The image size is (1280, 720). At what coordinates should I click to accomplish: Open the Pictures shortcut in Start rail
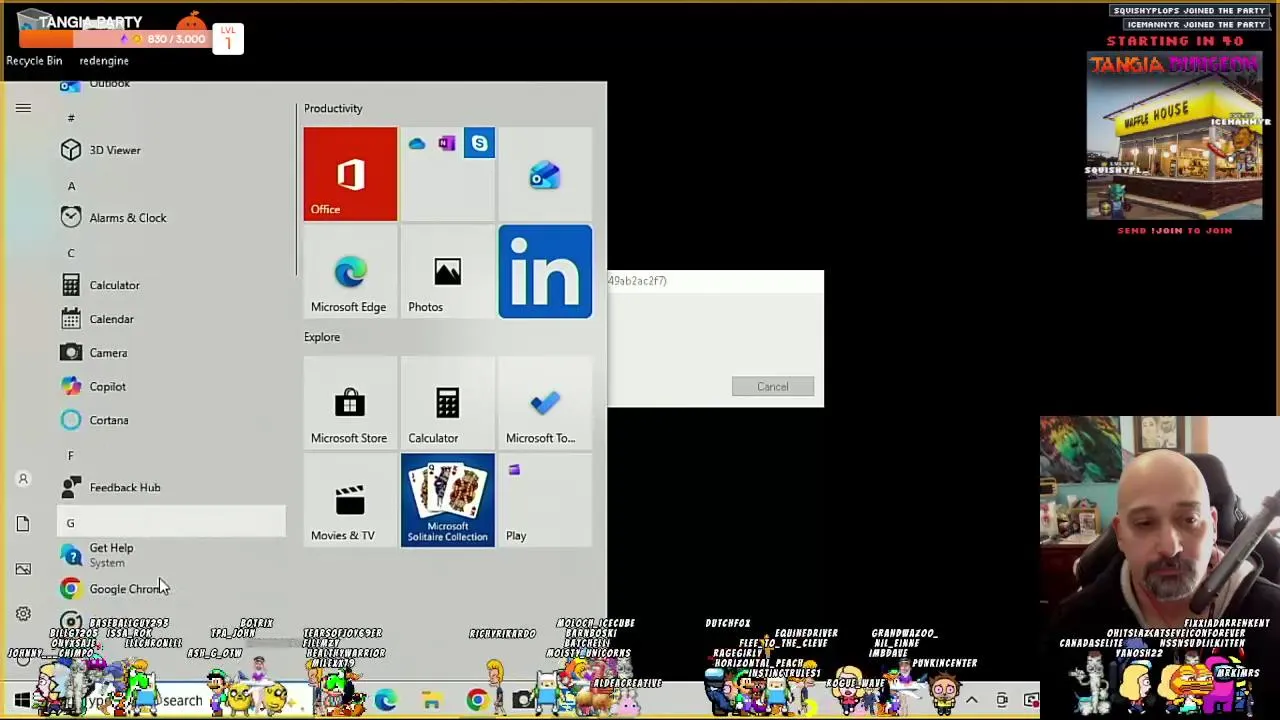23,569
